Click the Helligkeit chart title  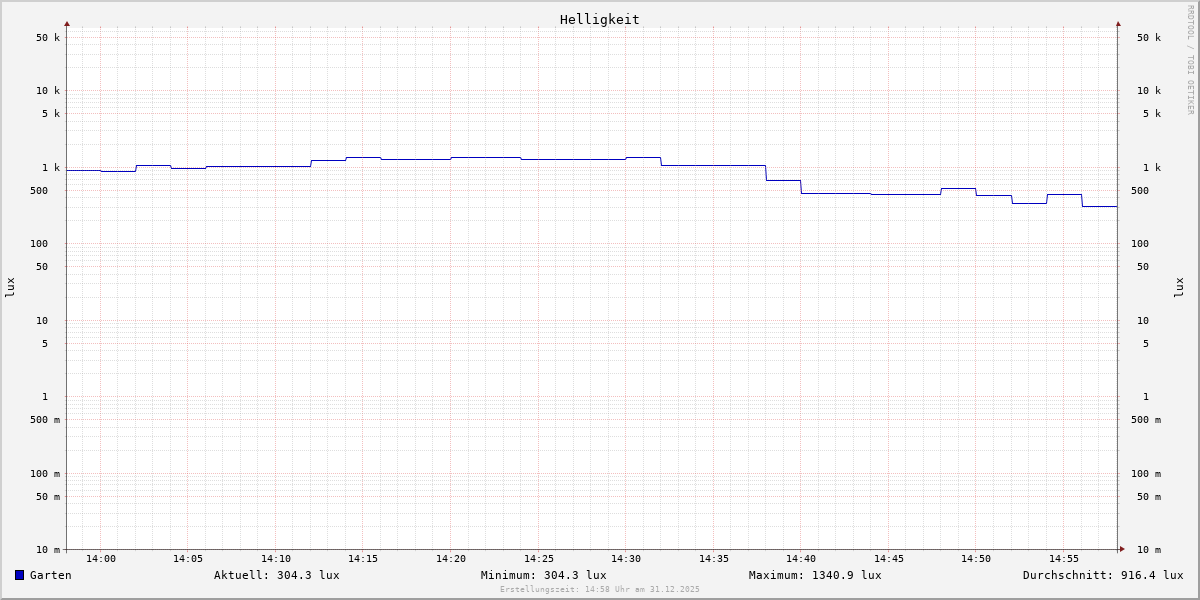click(x=599, y=19)
